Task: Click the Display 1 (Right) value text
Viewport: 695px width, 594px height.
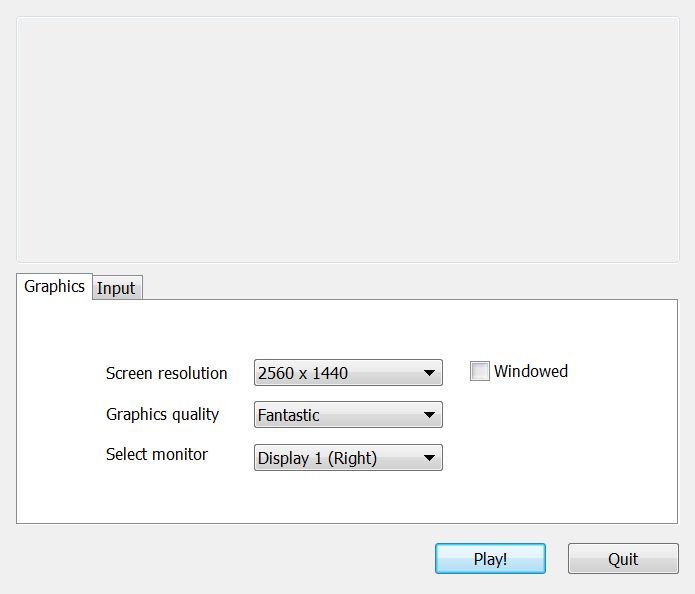Action: (x=317, y=458)
